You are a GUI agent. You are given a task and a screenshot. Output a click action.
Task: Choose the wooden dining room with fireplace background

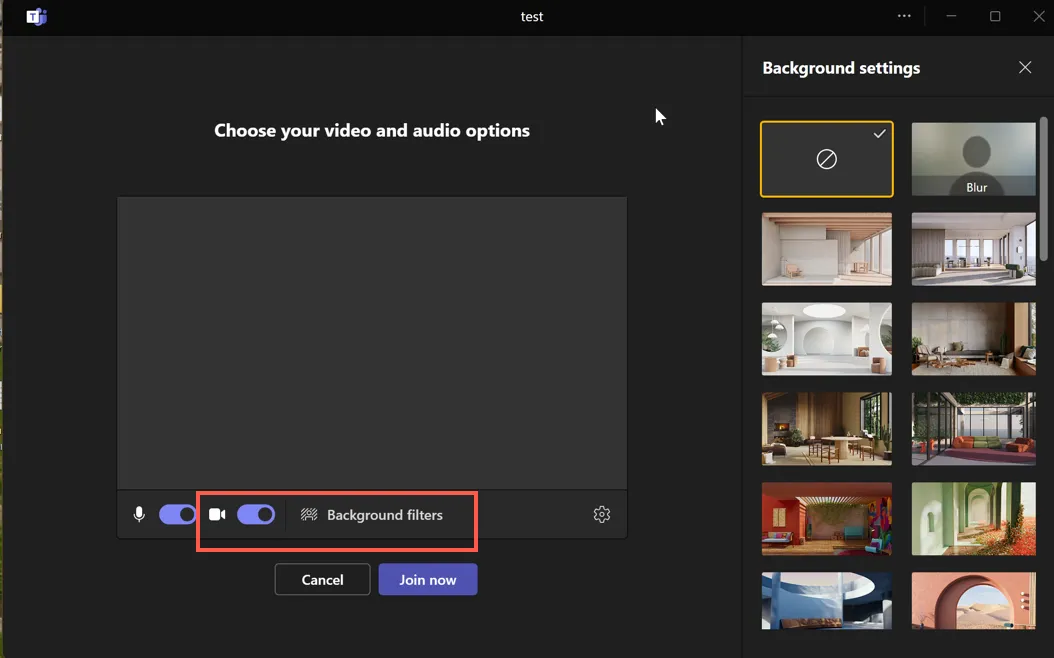point(827,429)
